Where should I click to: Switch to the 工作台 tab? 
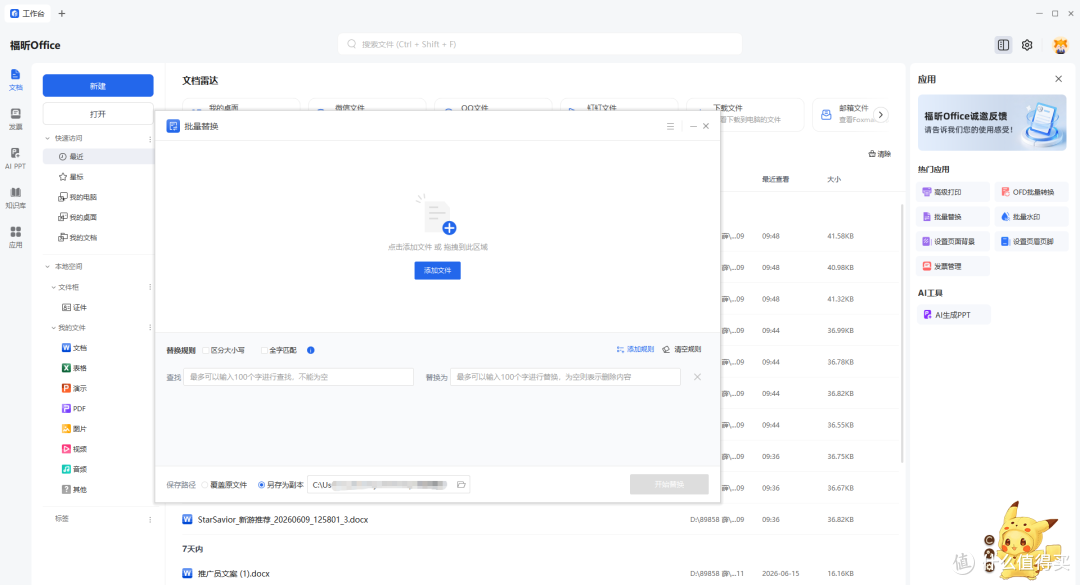[x=28, y=13]
